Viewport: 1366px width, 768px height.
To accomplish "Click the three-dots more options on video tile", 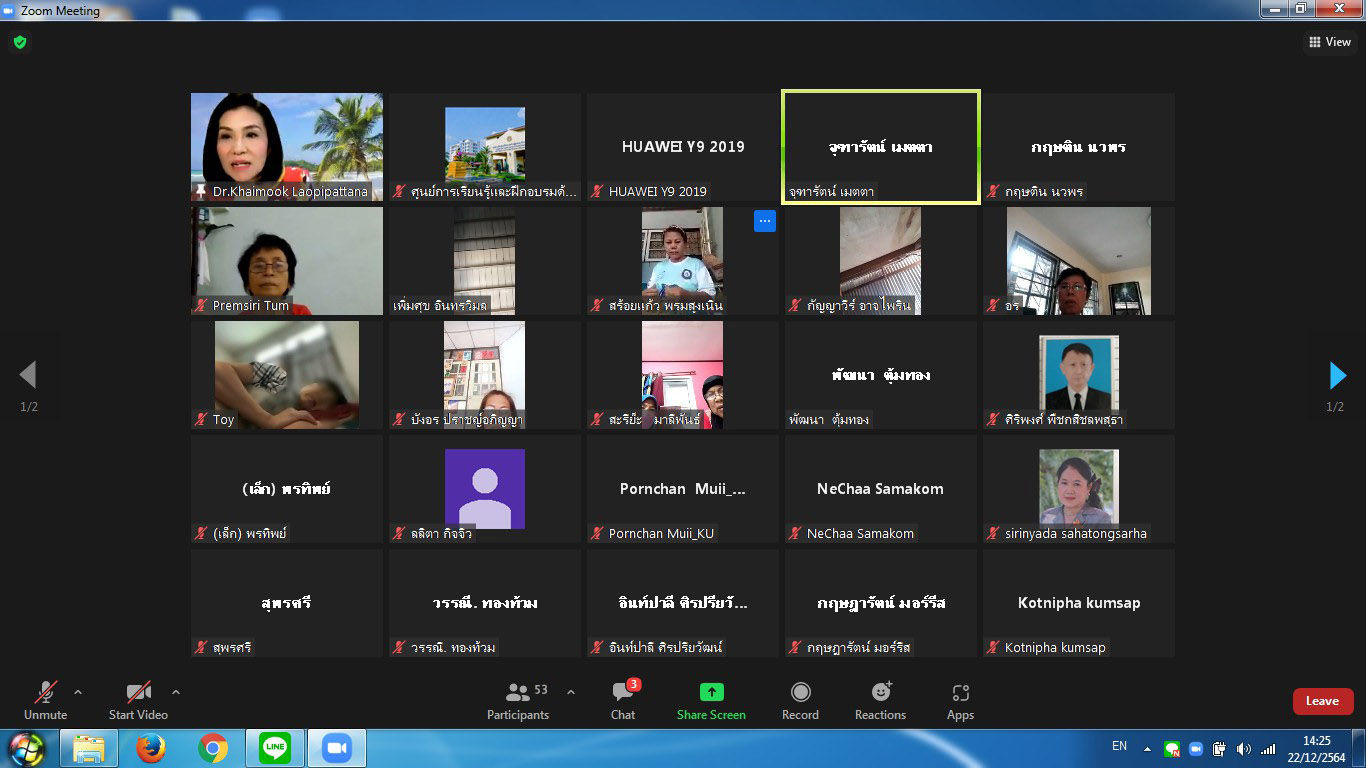I will point(764,221).
